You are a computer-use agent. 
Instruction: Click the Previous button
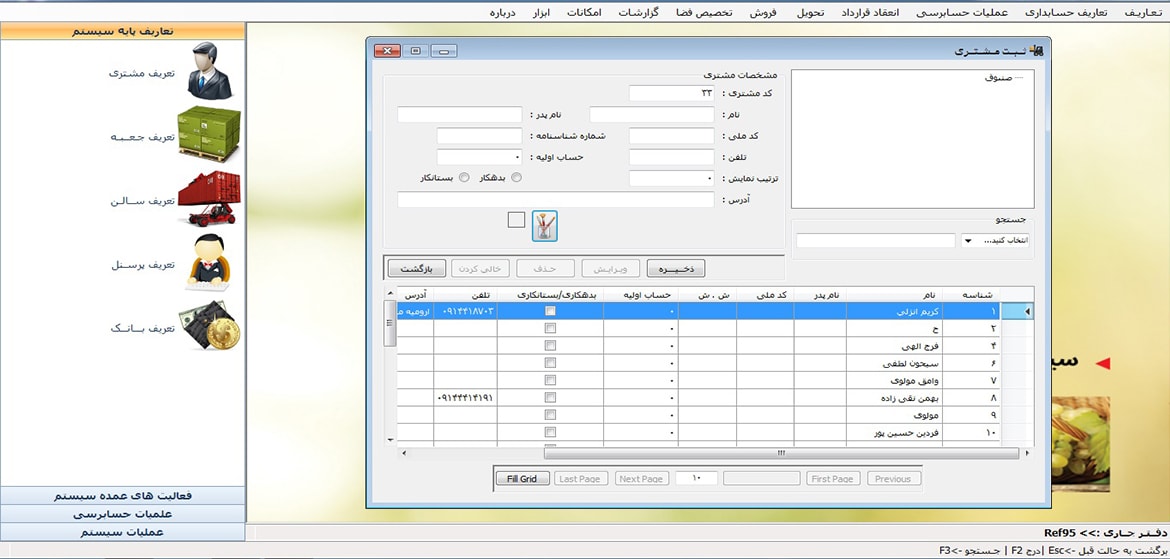[894, 478]
